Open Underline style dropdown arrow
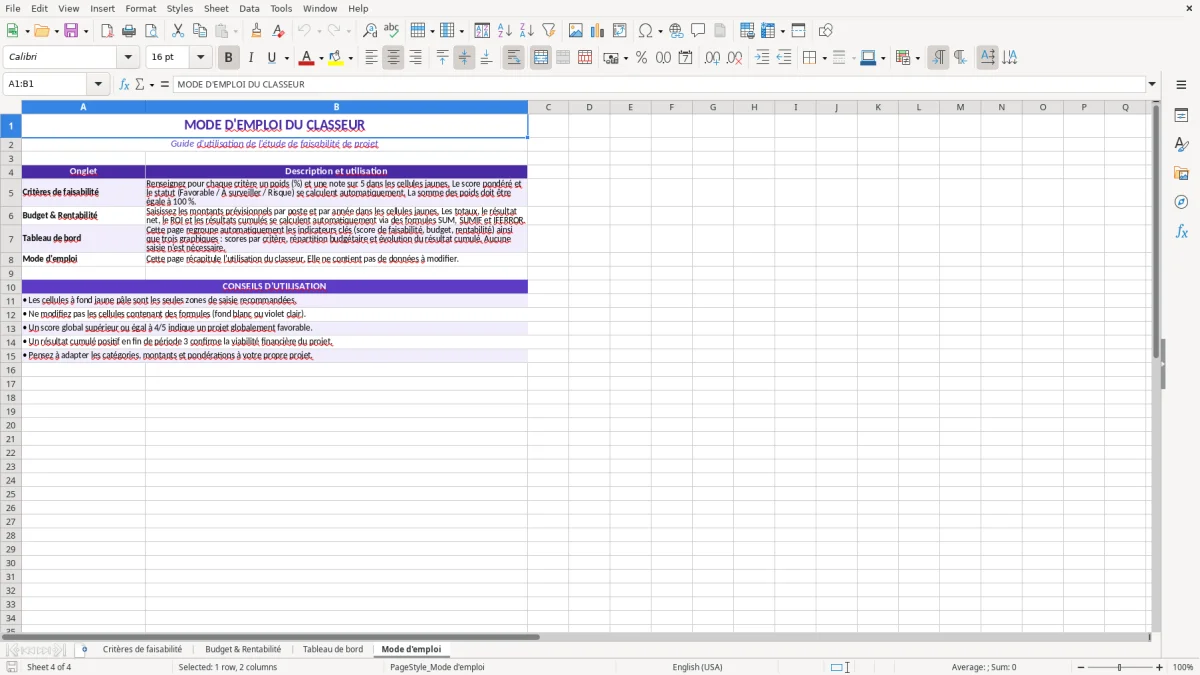 coord(286,58)
